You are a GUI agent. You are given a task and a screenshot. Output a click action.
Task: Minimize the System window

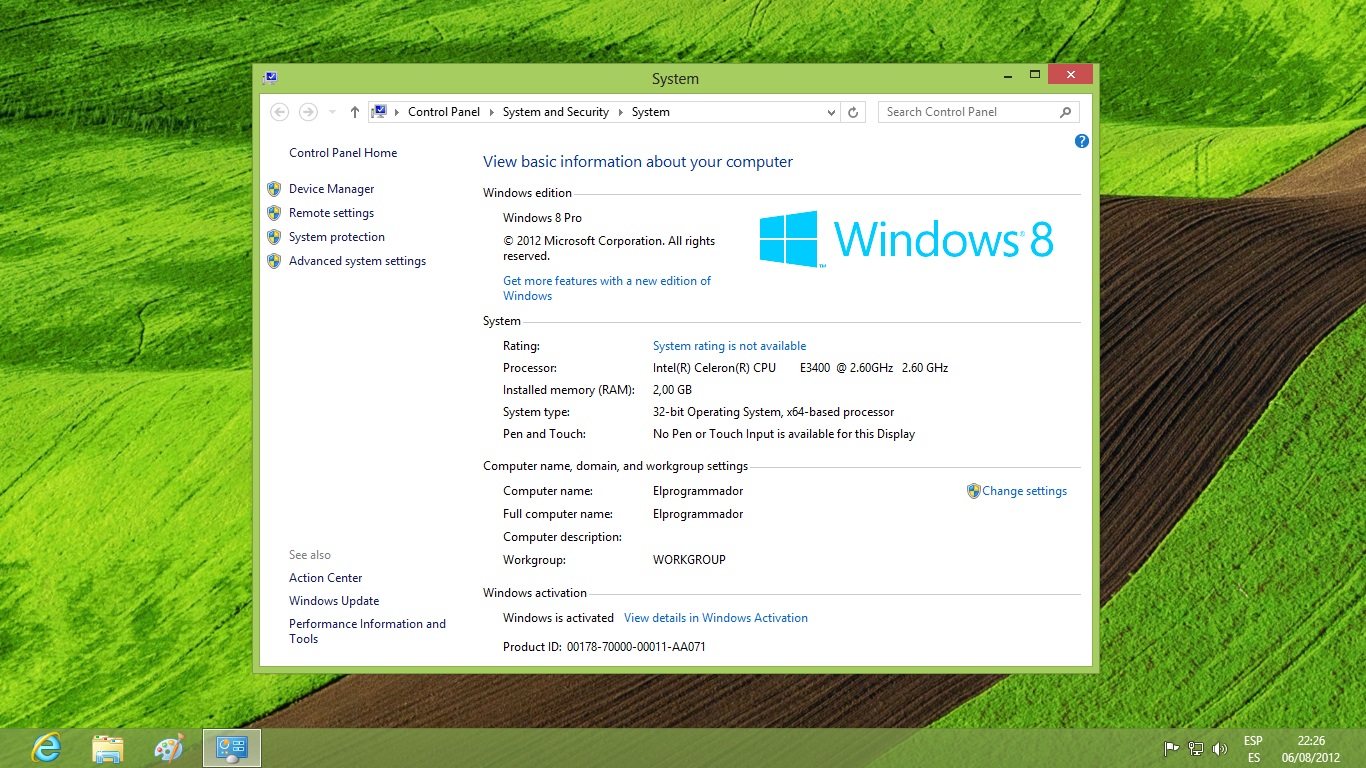[x=1009, y=75]
